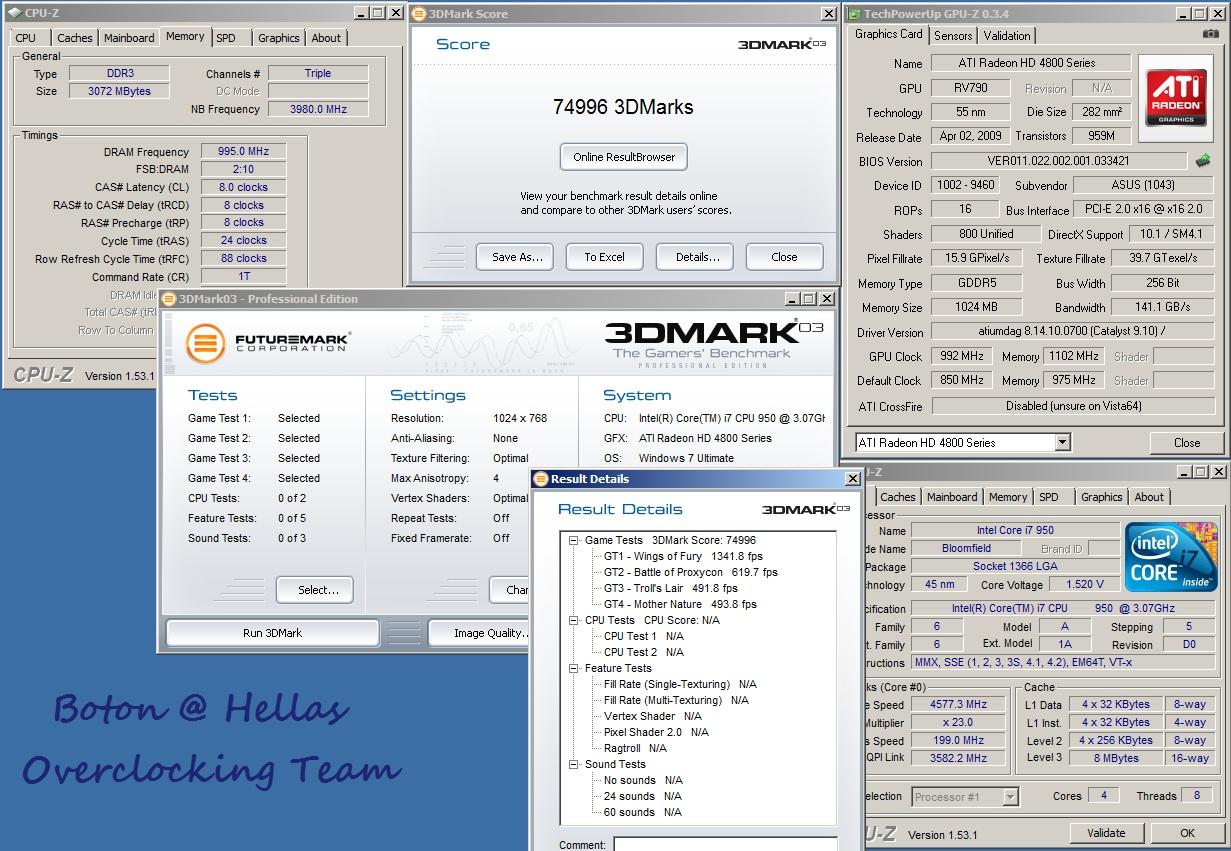This screenshot has width=1231, height=851.
Task: Click the TechPowerUp GPU-Z title bar icon
Action: pyautogui.click(x=853, y=14)
